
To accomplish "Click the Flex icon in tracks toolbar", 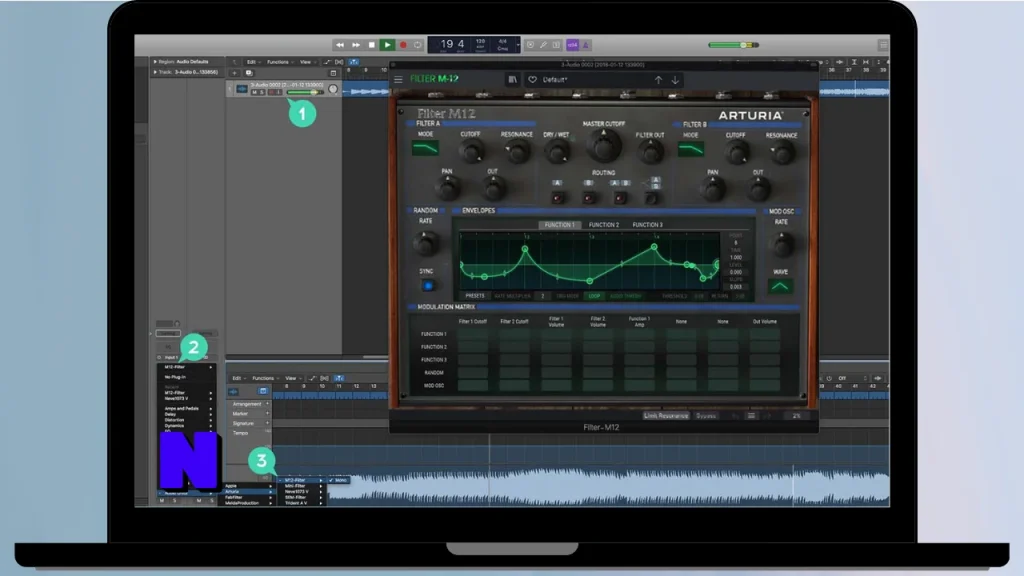I will pyautogui.click(x=340, y=62).
